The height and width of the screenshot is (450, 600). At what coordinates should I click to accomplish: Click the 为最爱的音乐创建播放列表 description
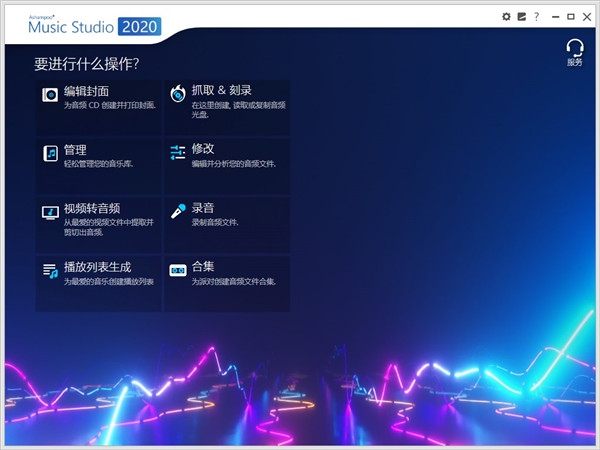[x=109, y=282]
